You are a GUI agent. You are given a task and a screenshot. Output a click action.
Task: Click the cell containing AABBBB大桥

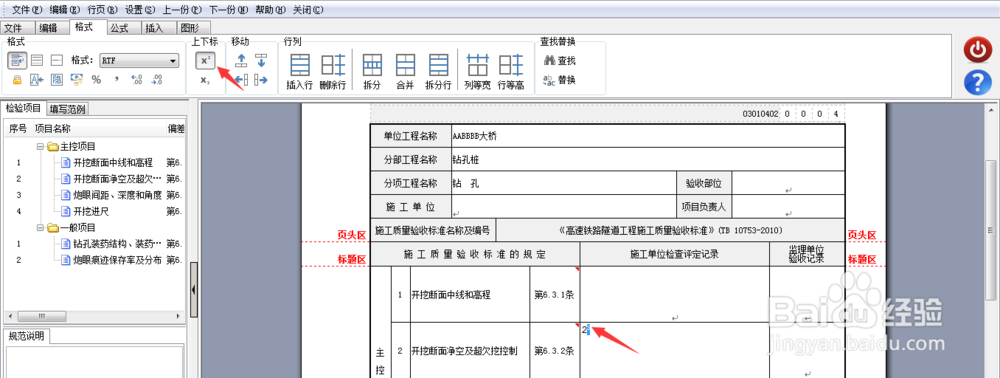tap(647, 136)
